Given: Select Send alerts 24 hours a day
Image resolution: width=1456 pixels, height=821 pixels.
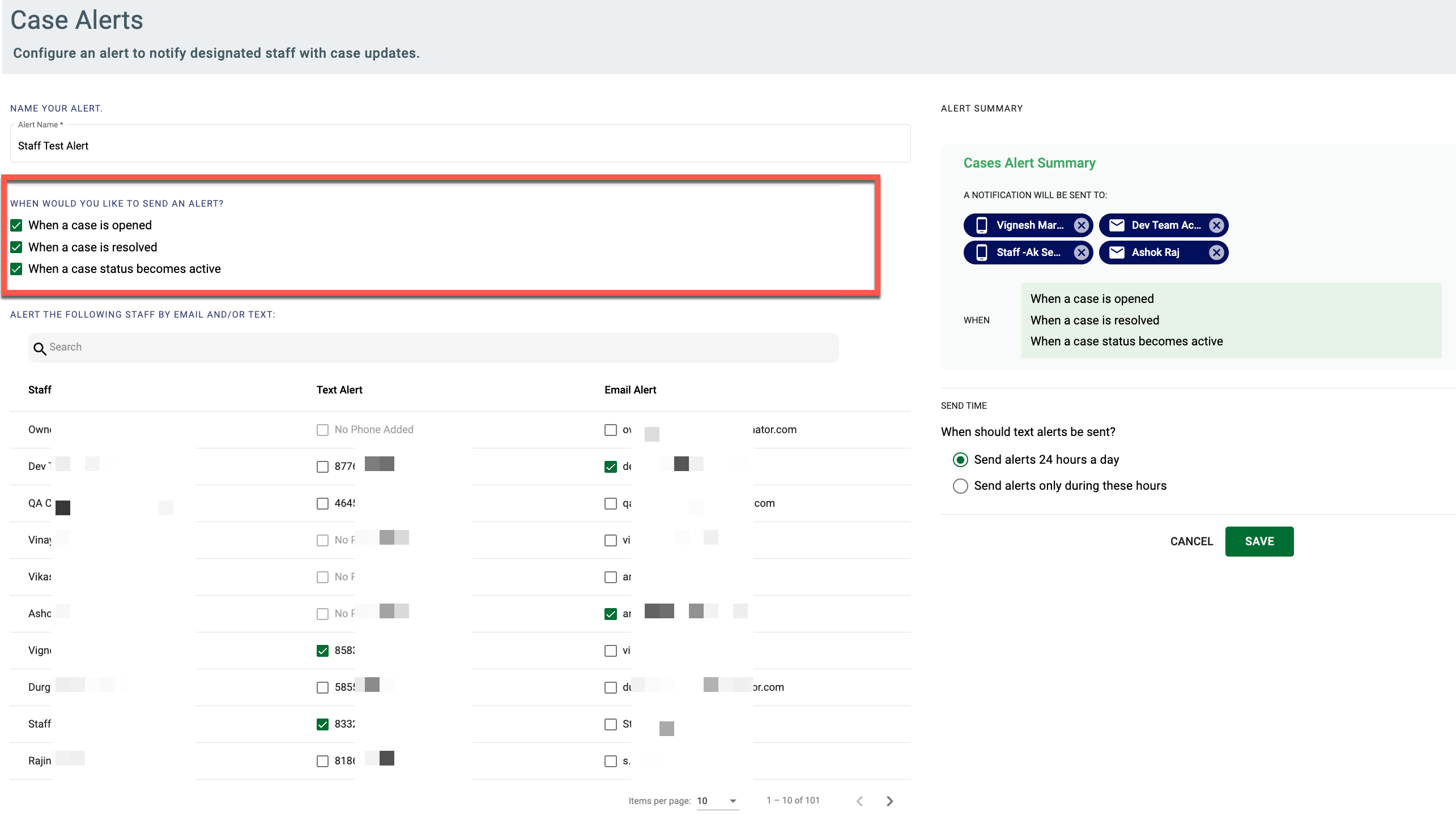Looking at the screenshot, I should point(960,460).
